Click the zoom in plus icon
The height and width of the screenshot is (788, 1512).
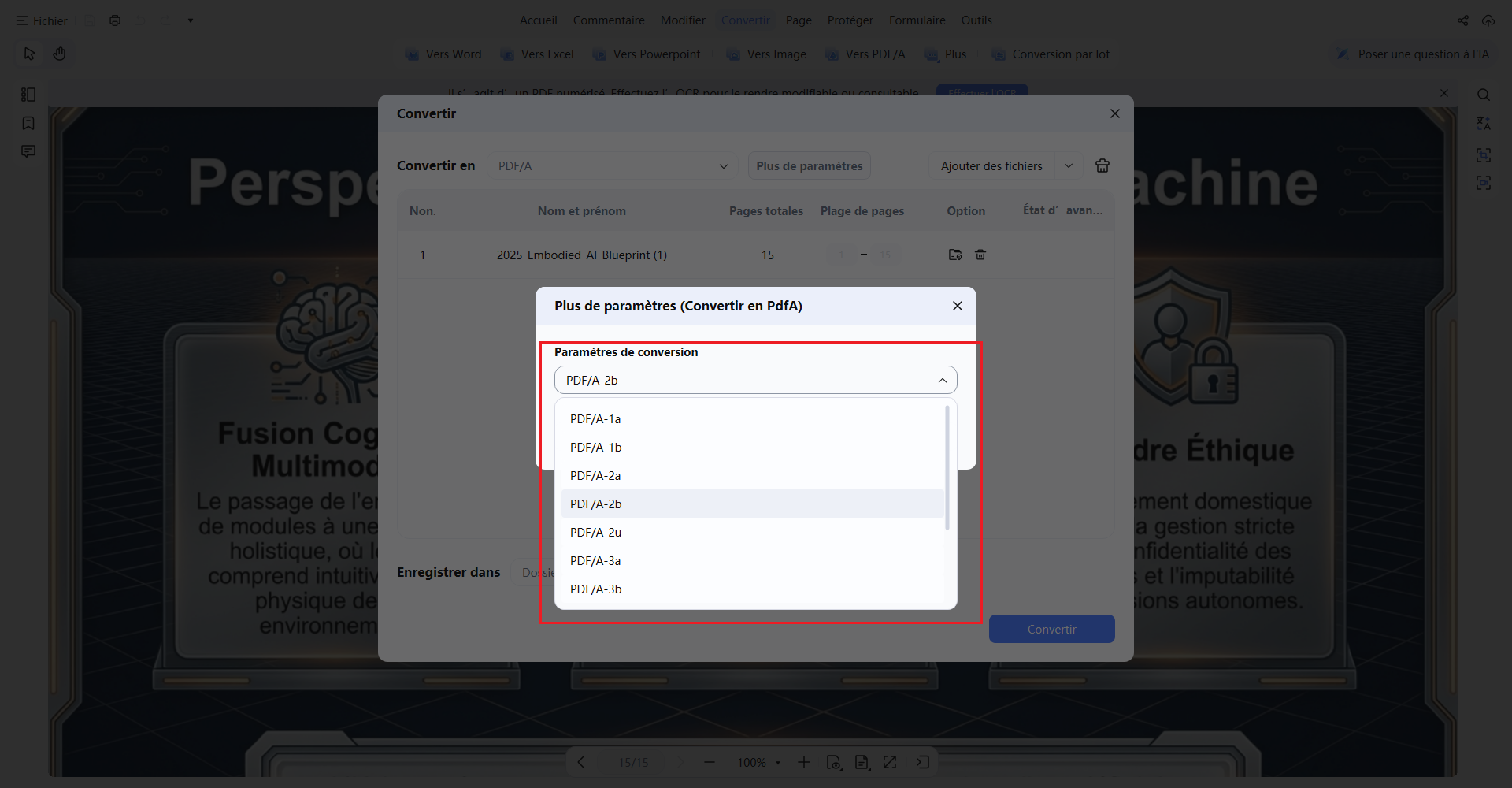803,762
